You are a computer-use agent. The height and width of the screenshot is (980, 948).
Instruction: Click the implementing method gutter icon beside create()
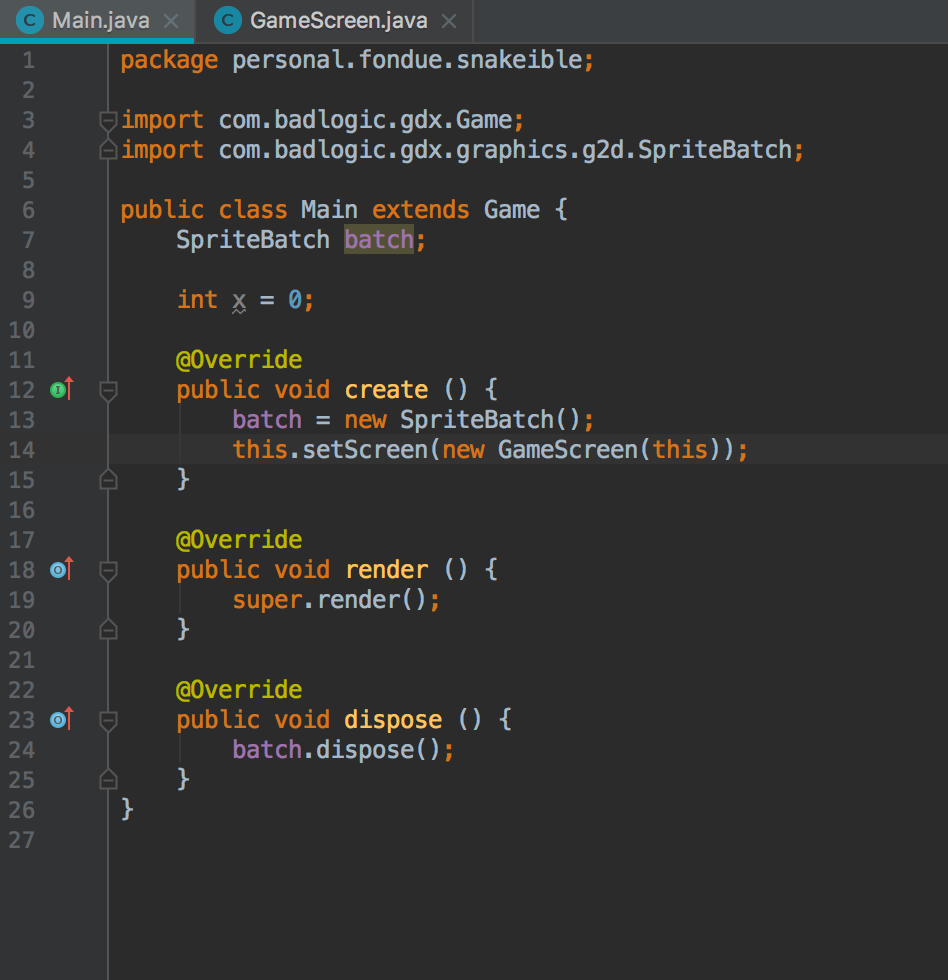point(60,390)
